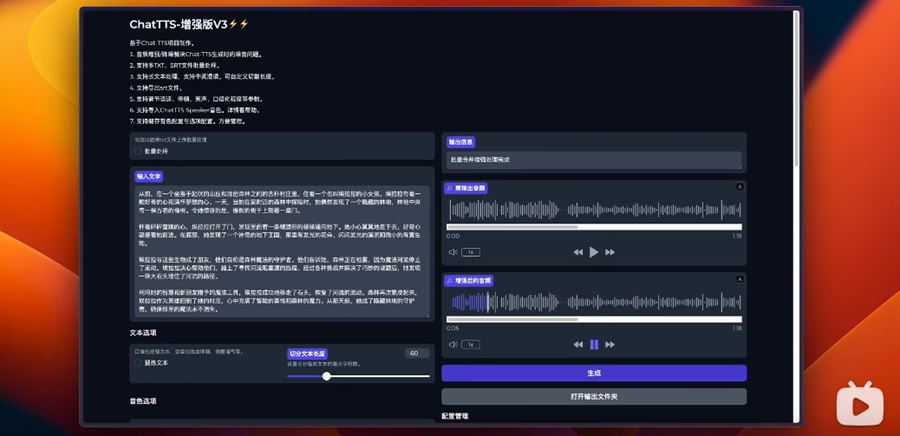The width and height of the screenshot is (900, 436).
Task: Pause the enhanced audio playback
Action: click(594, 344)
